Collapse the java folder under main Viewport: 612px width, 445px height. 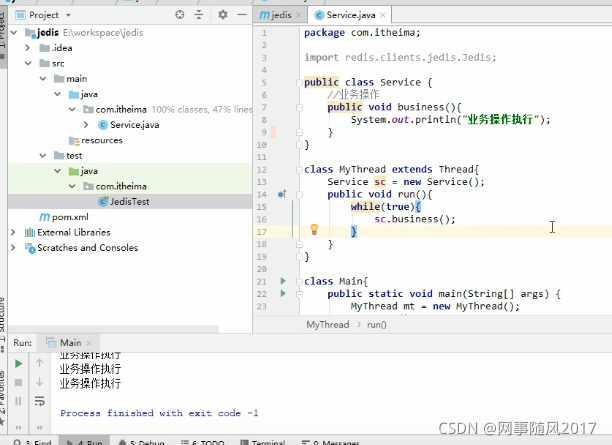pyautogui.click(x=57, y=94)
